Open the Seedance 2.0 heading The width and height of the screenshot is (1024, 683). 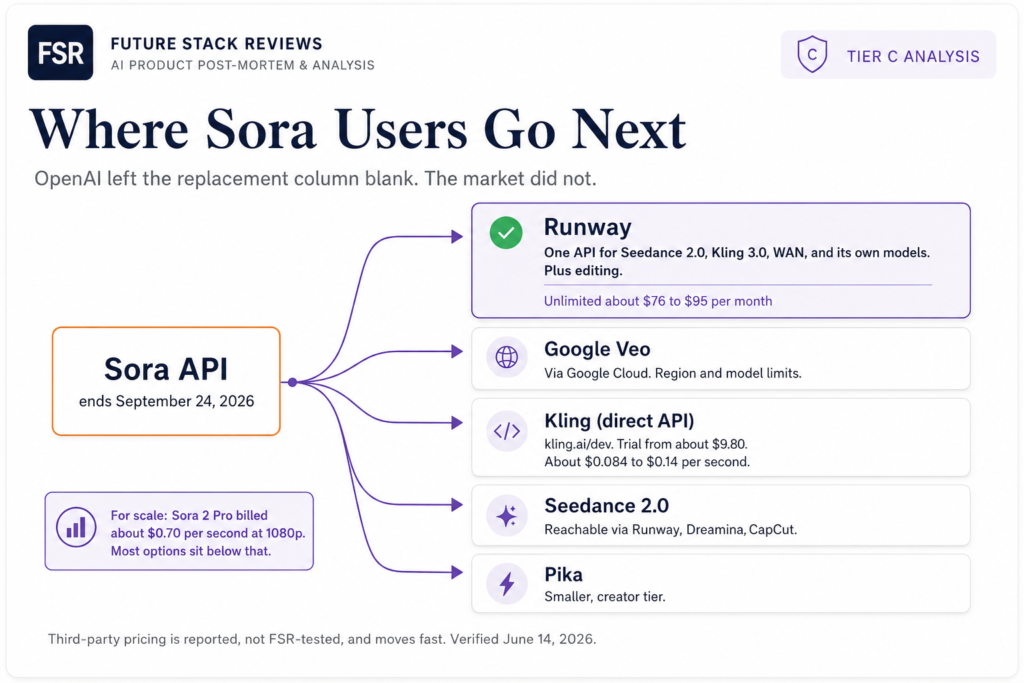(x=606, y=506)
